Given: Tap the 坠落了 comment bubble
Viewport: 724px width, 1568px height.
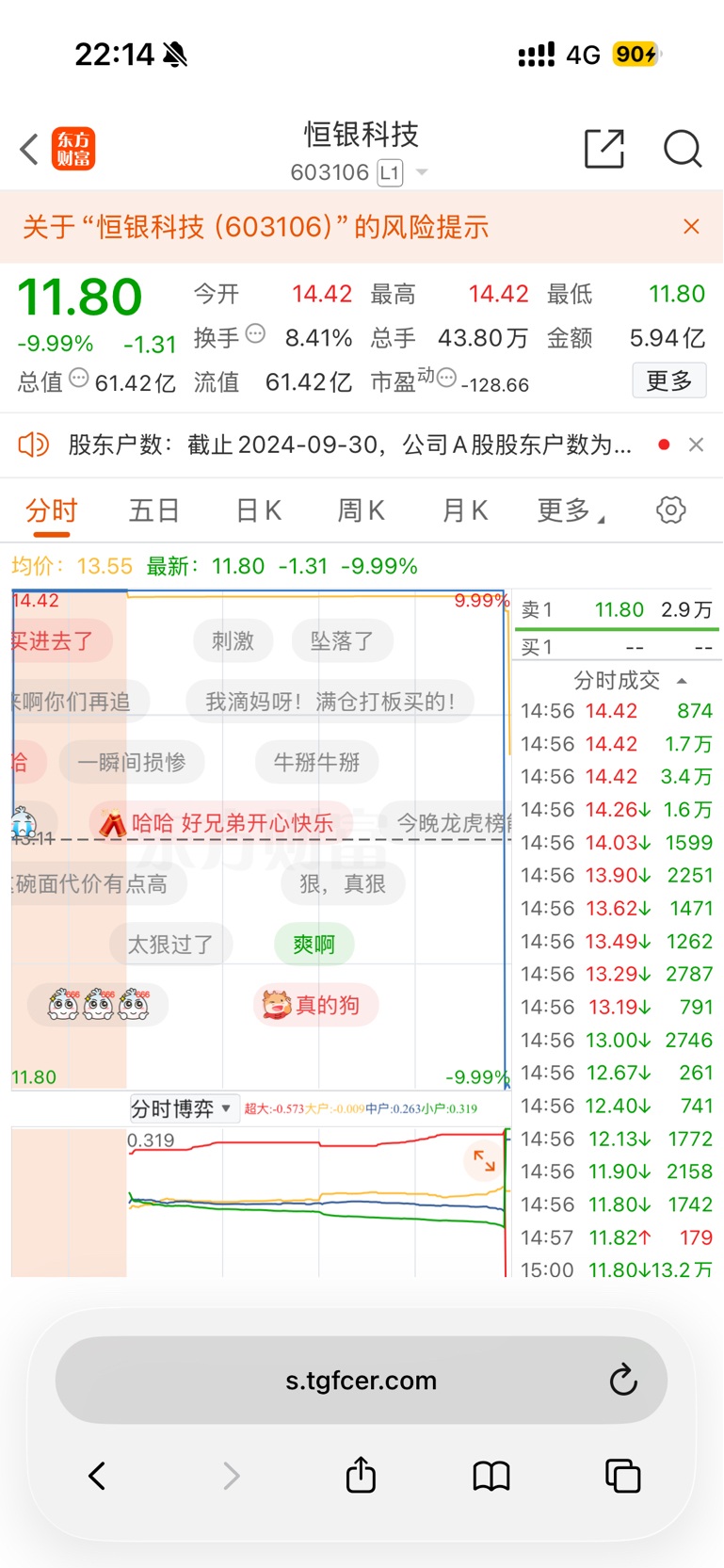Looking at the screenshot, I should [x=342, y=641].
